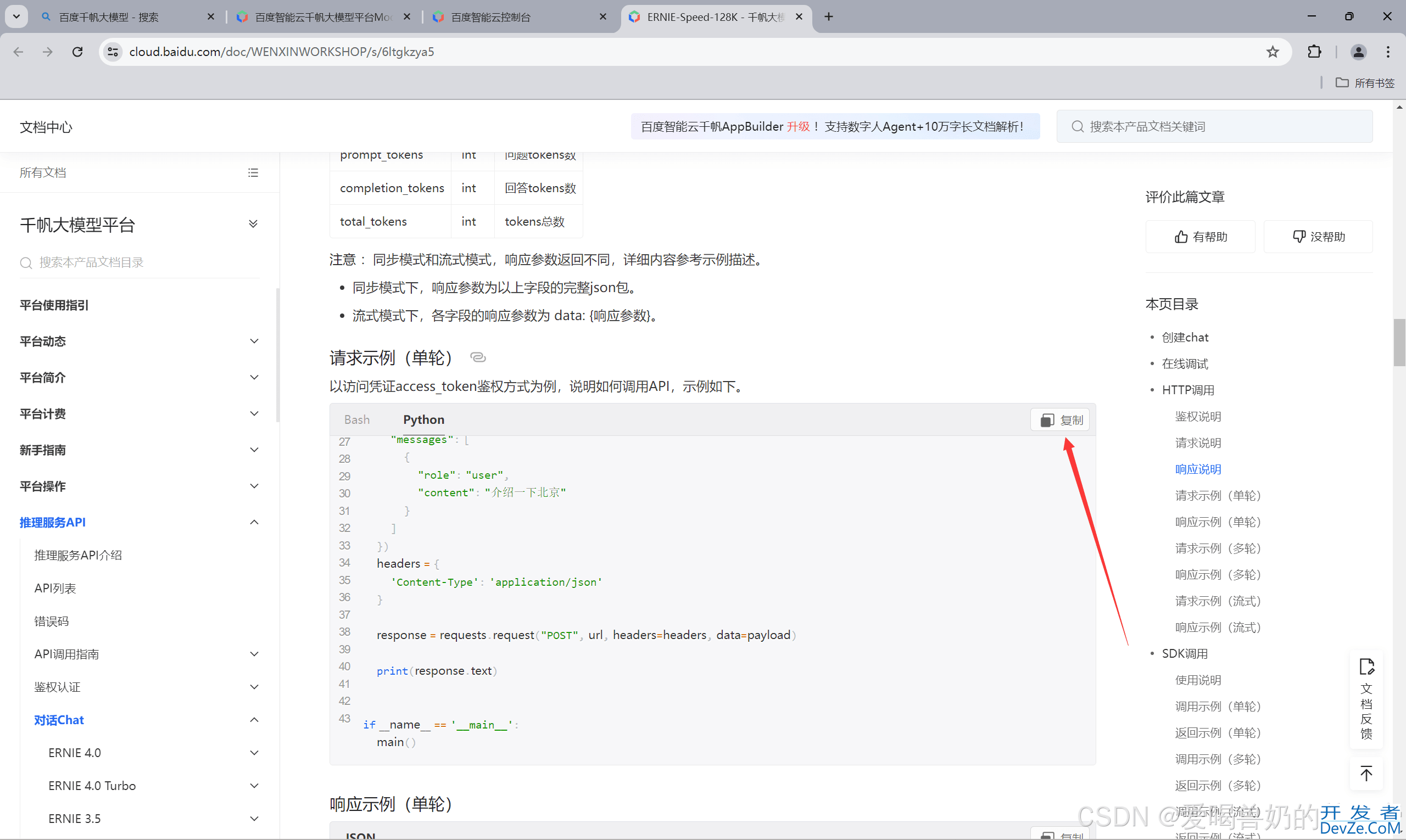Switch to 百度智能云千帆大模型平台 tab
Viewport: 1406px width, 840px height.
323,17
